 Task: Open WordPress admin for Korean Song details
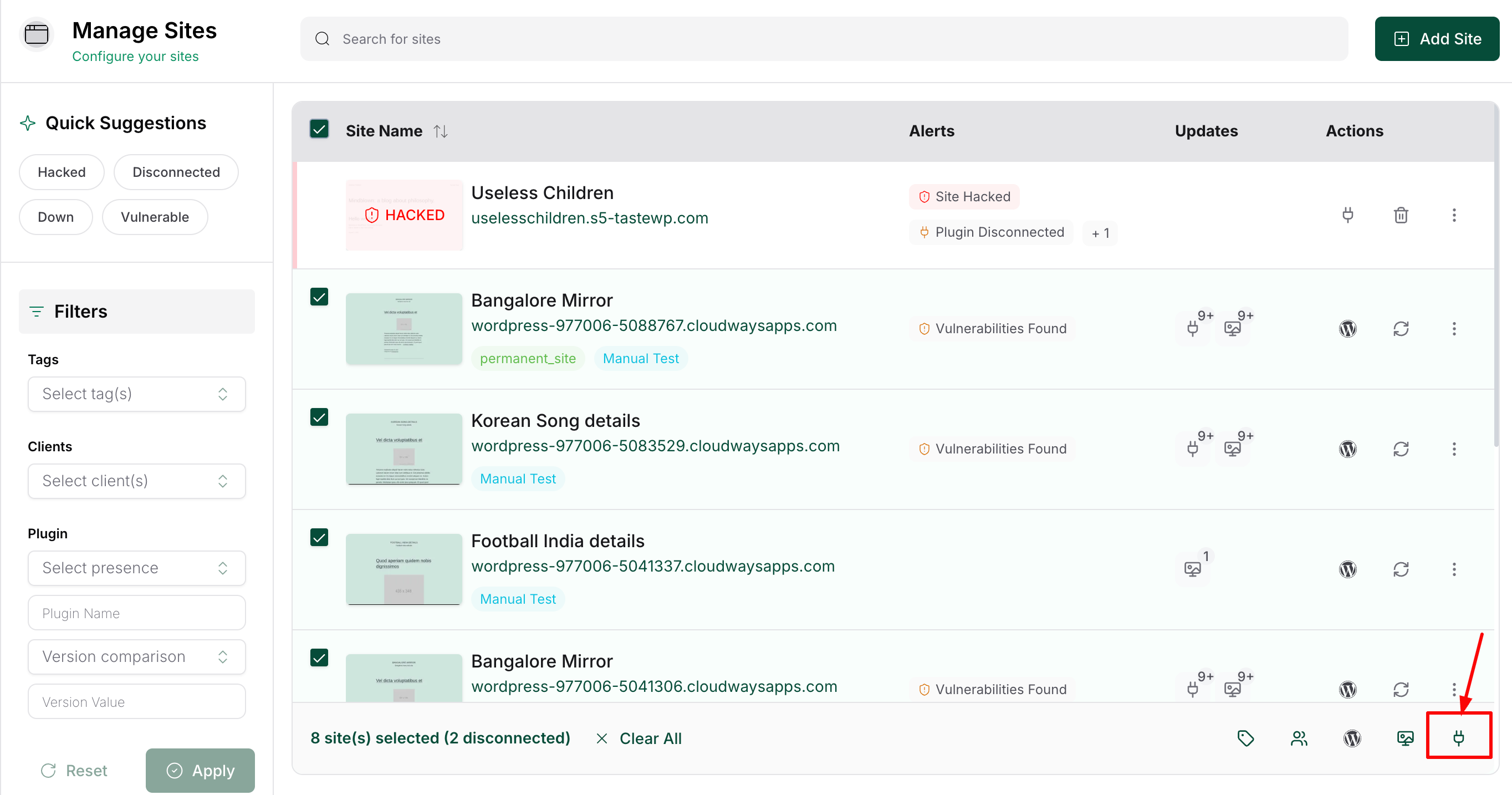(x=1347, y=449)
